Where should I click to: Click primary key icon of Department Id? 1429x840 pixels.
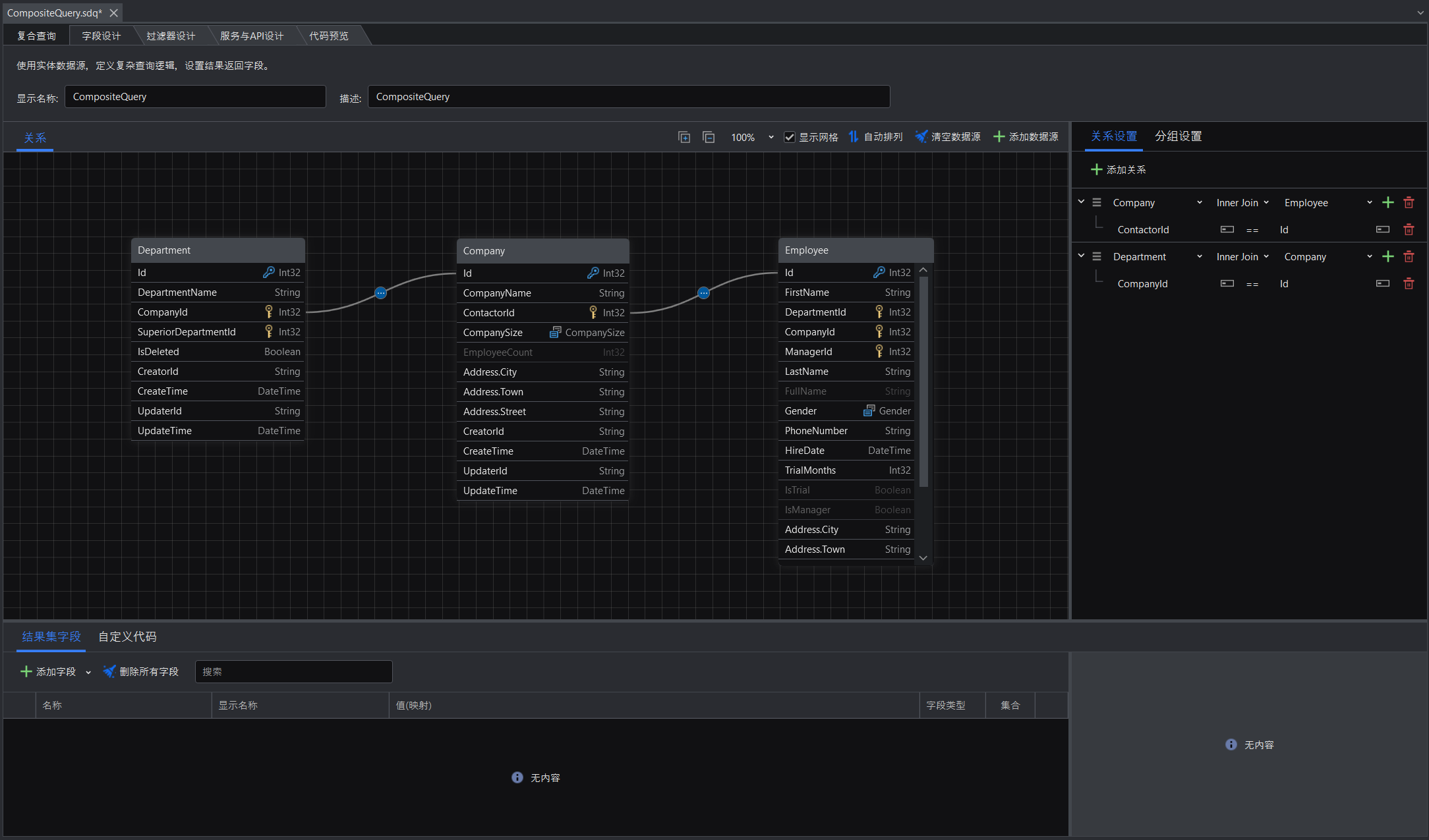click(269, 273)
